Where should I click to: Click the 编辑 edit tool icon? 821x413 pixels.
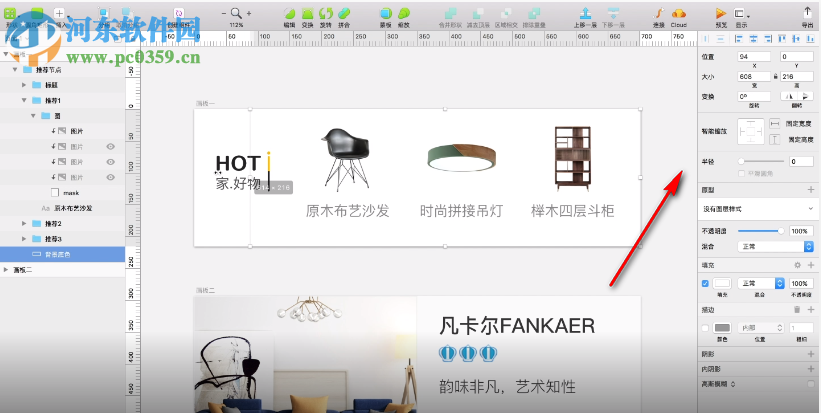click(289, 13)
